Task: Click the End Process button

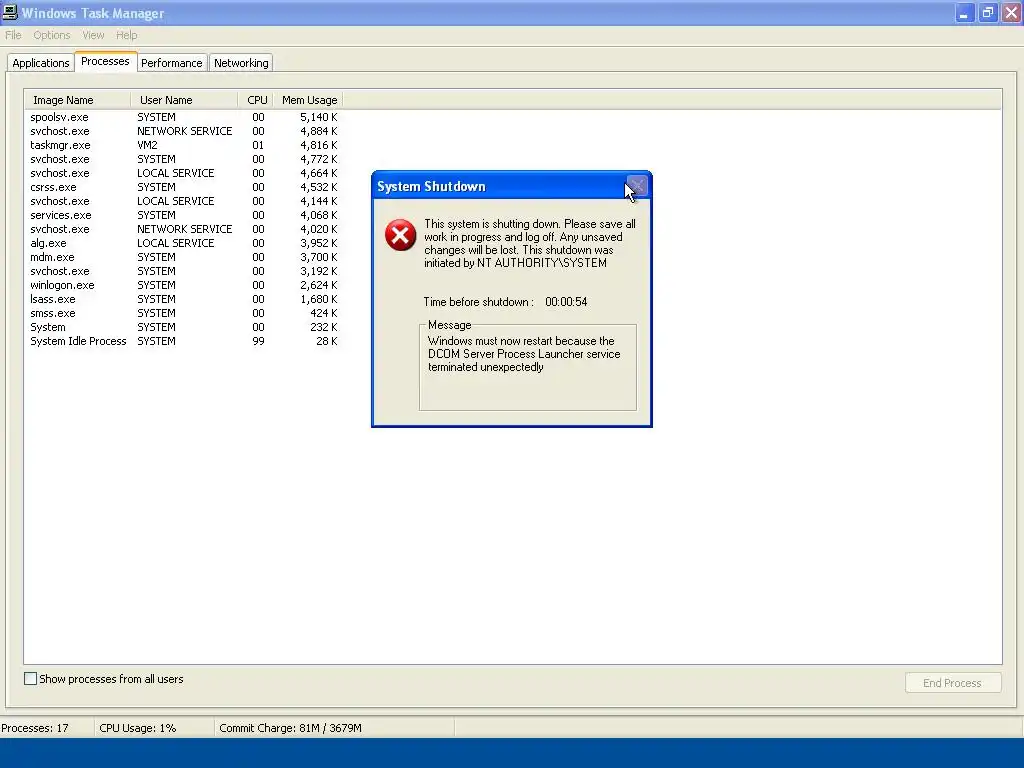Action: (953, 682)
